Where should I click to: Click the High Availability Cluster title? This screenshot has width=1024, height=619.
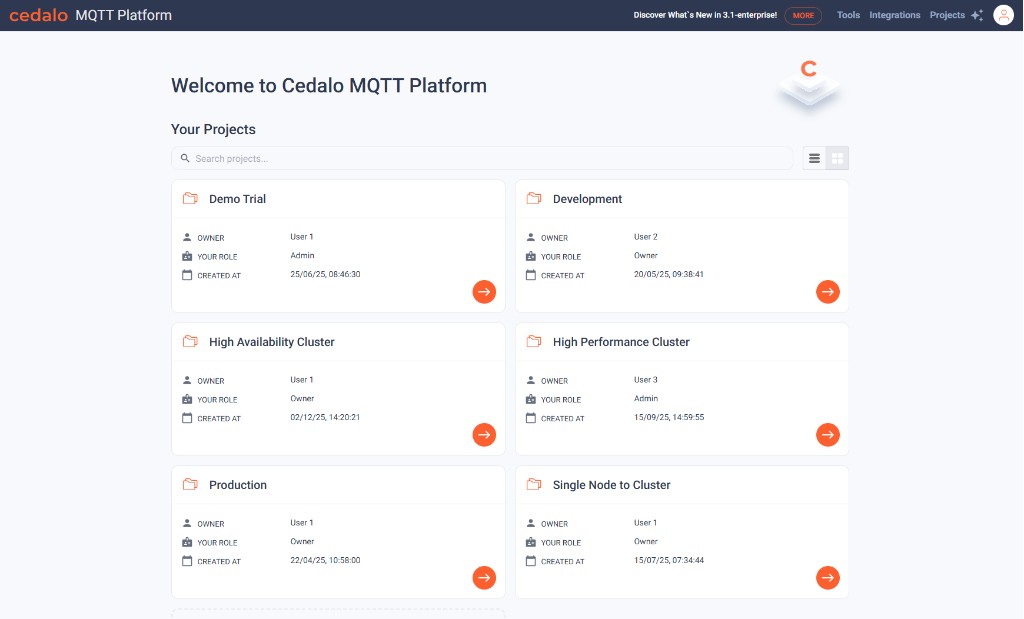[x=272, y=342]
